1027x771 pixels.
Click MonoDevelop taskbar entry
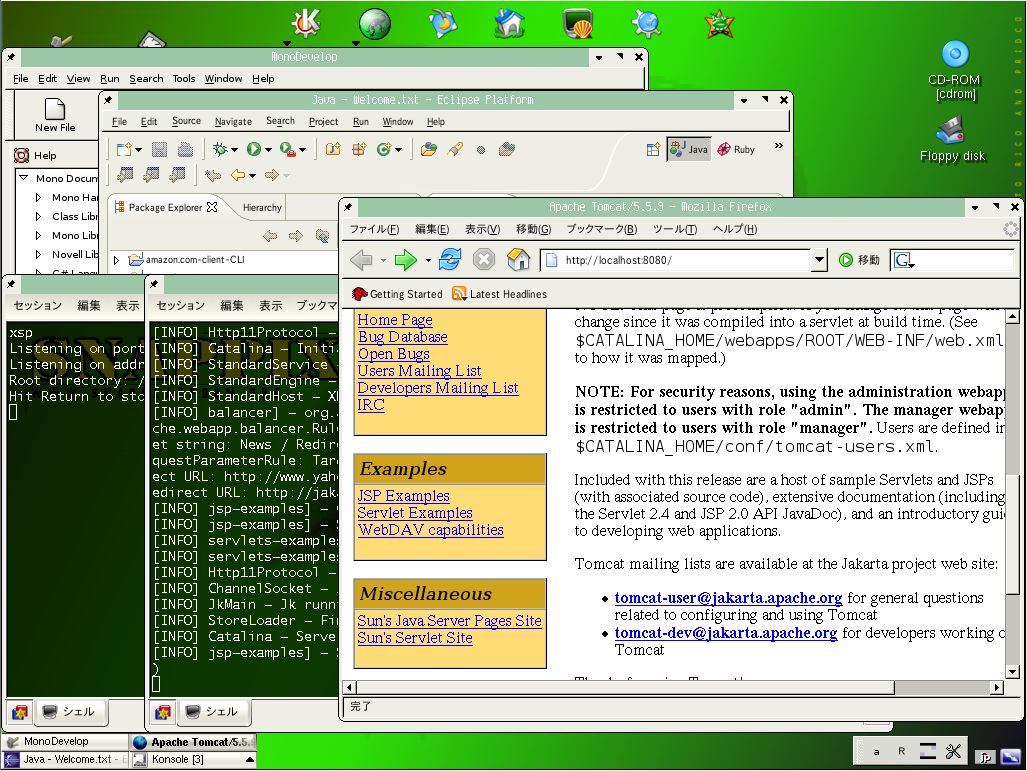click(x=65, y=742)
